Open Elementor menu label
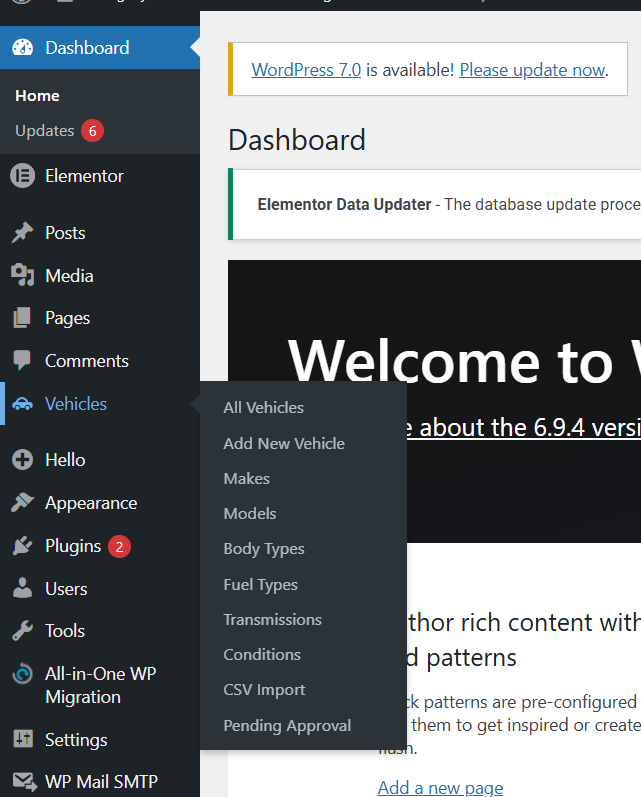The image size is (641, 797). [x=84, y=176]
